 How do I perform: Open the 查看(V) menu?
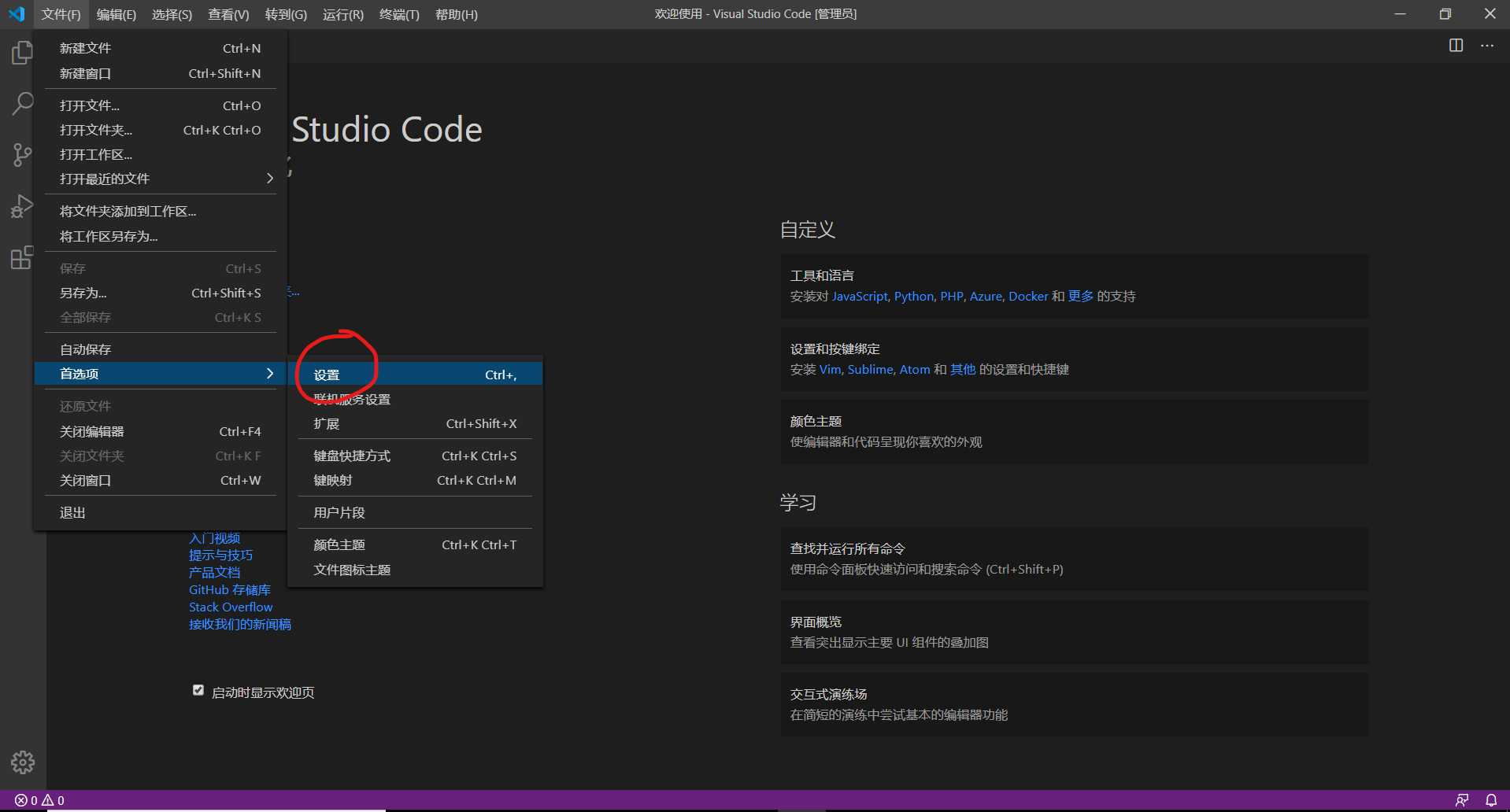(228, 14)
